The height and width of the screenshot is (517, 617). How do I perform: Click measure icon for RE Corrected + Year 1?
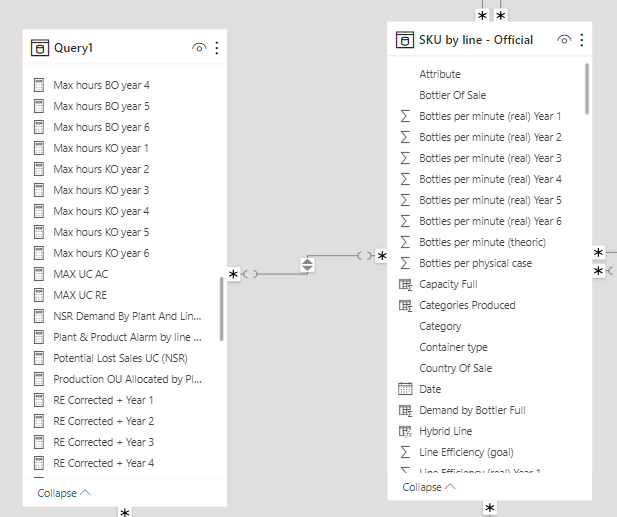pos(39,400)
